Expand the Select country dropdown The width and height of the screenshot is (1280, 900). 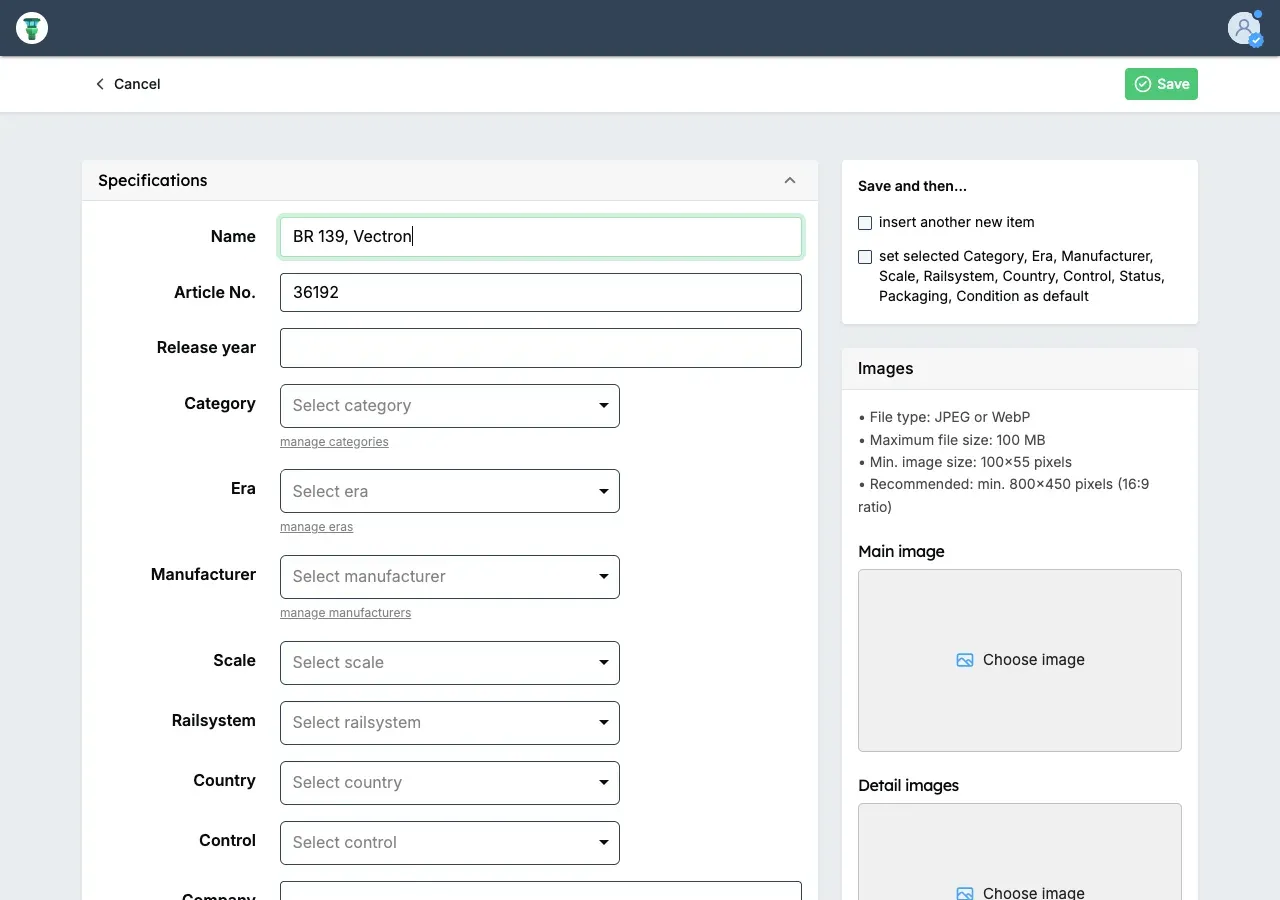pyautogui.click(x=450, y=783)
